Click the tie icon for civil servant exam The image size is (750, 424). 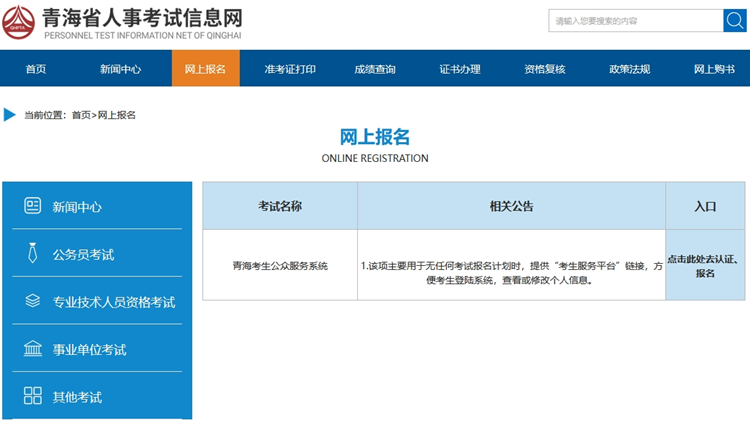33,254
